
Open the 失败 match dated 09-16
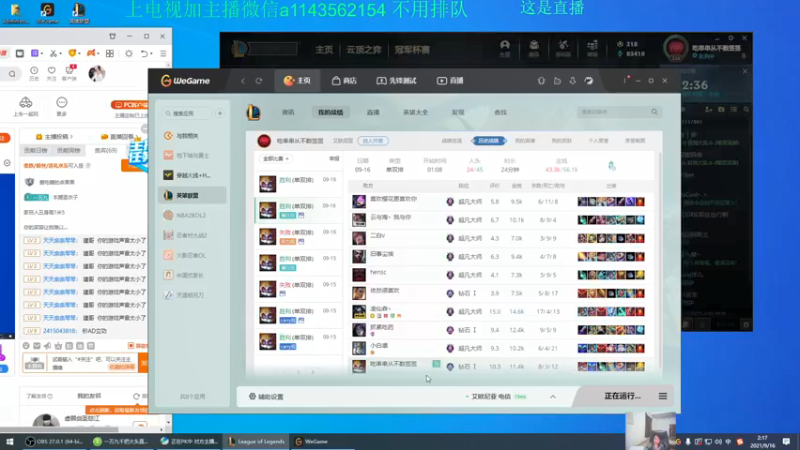298,237
